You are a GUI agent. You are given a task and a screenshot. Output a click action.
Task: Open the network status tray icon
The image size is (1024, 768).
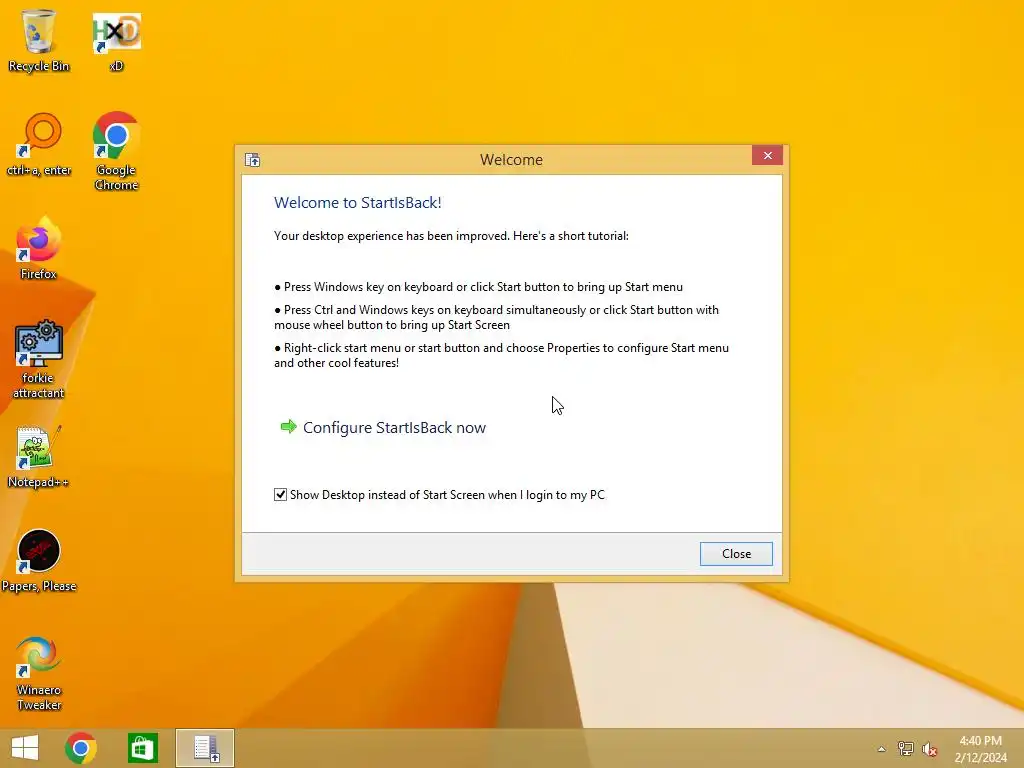tap(905, 749)
